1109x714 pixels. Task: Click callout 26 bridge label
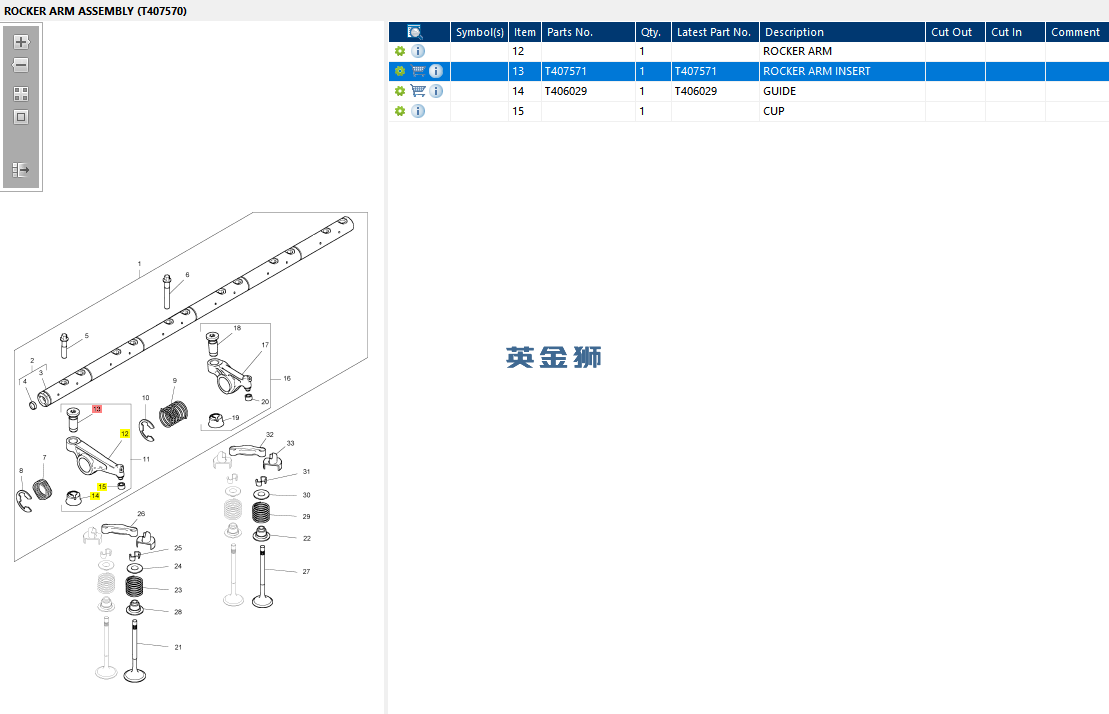click(x=141, y=514)
